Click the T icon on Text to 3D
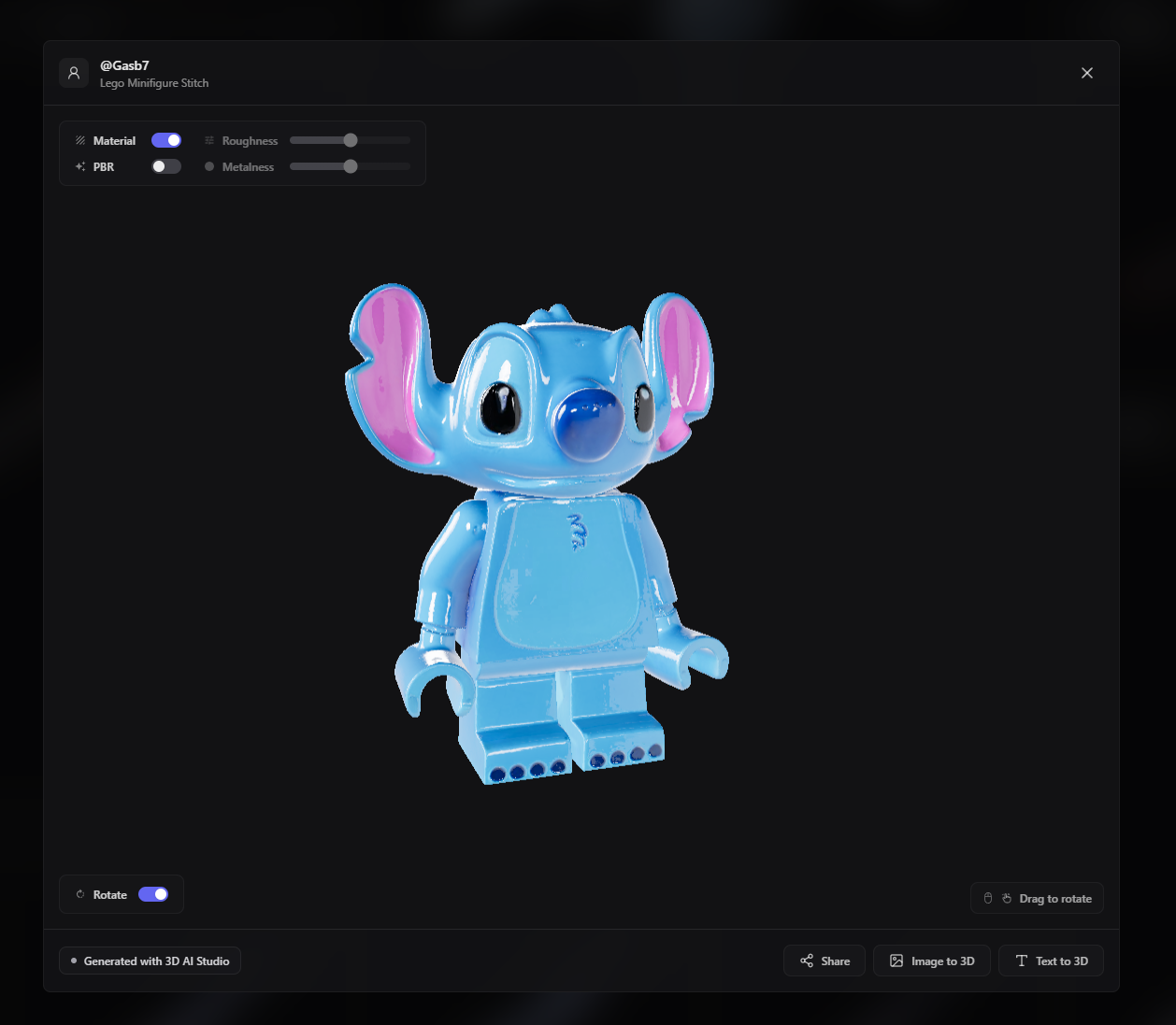 tap(1021, 961)
